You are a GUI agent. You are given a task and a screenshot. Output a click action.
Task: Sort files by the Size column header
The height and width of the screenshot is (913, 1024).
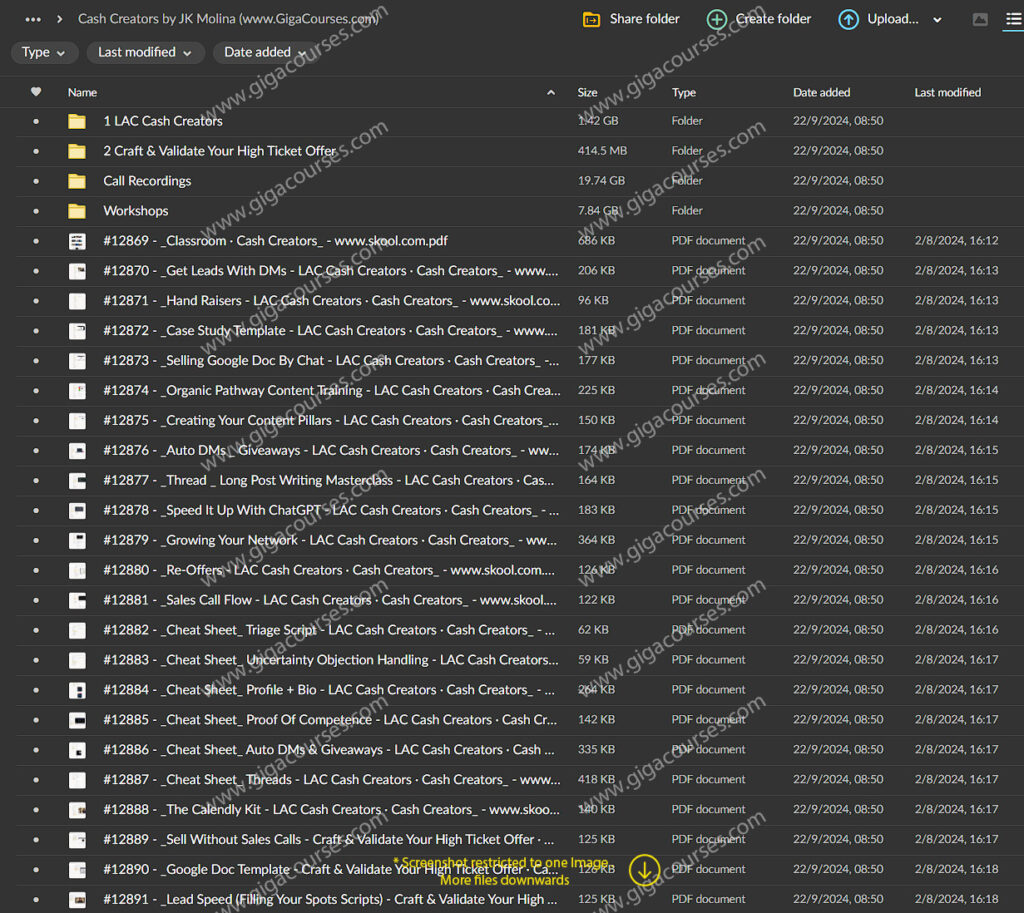[587, 92]
